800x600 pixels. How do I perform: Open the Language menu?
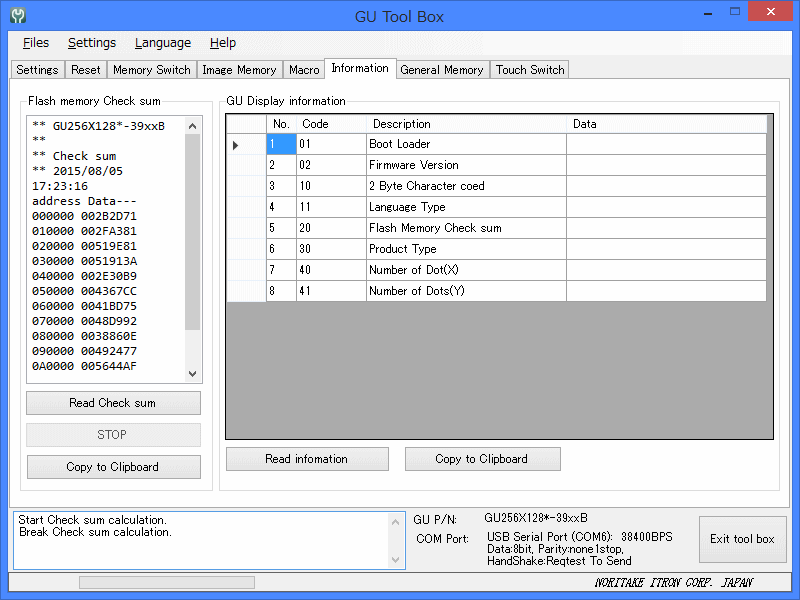click(x=163, y=43)
